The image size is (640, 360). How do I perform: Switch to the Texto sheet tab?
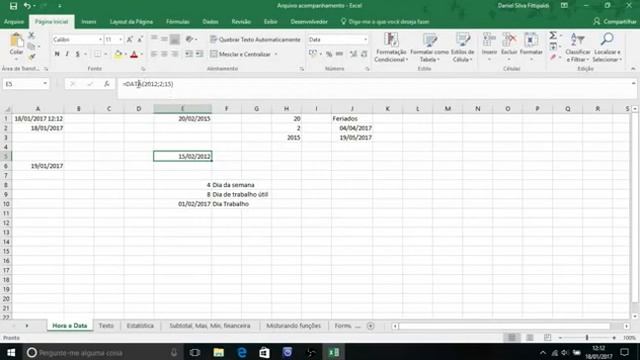[x=106, y=326]
